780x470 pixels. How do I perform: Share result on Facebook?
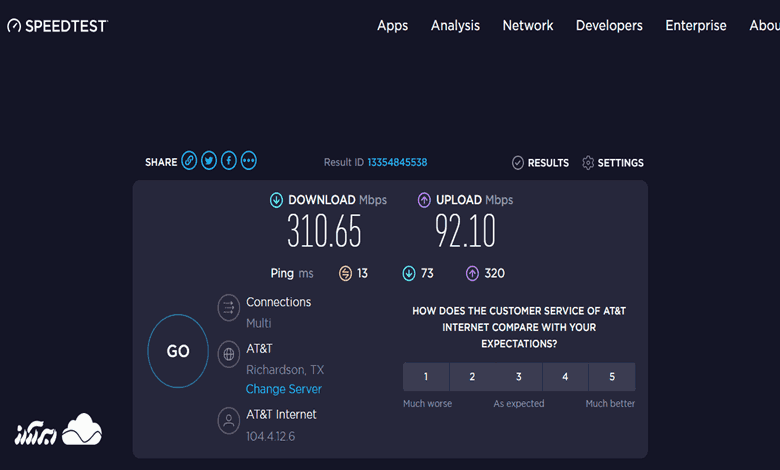coord(229,161)
